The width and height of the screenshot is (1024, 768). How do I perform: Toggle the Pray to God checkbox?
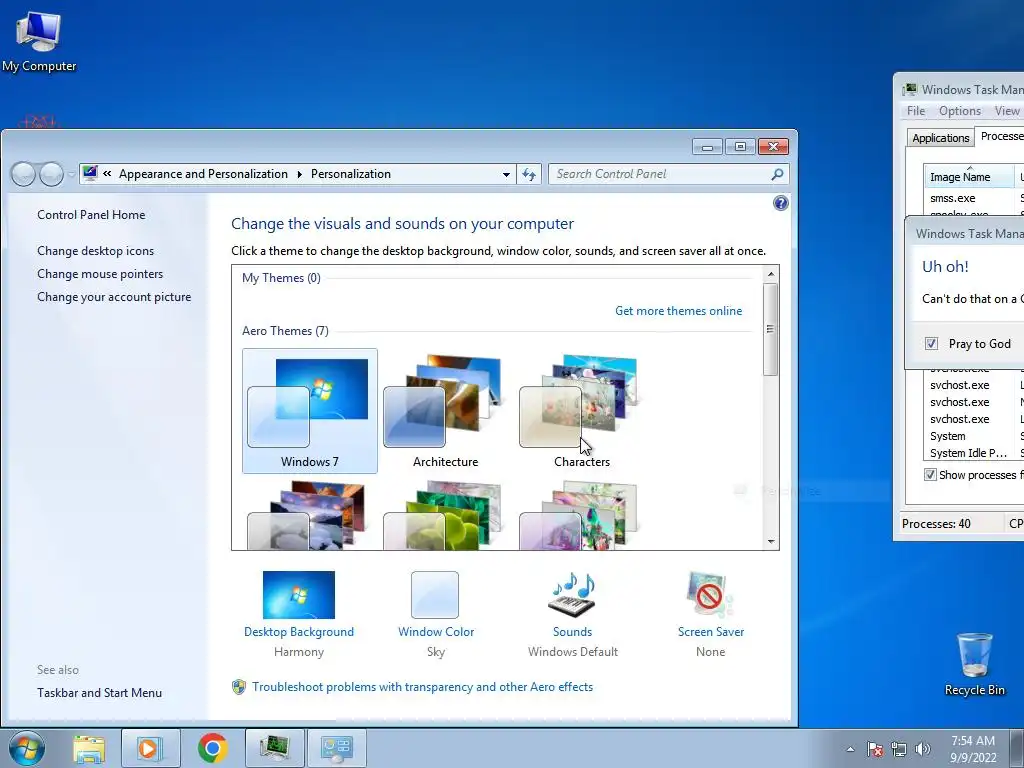932,344
